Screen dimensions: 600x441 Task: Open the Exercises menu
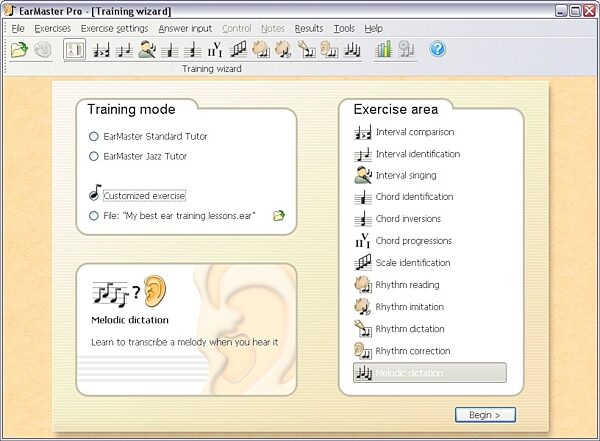pos(53,29)
